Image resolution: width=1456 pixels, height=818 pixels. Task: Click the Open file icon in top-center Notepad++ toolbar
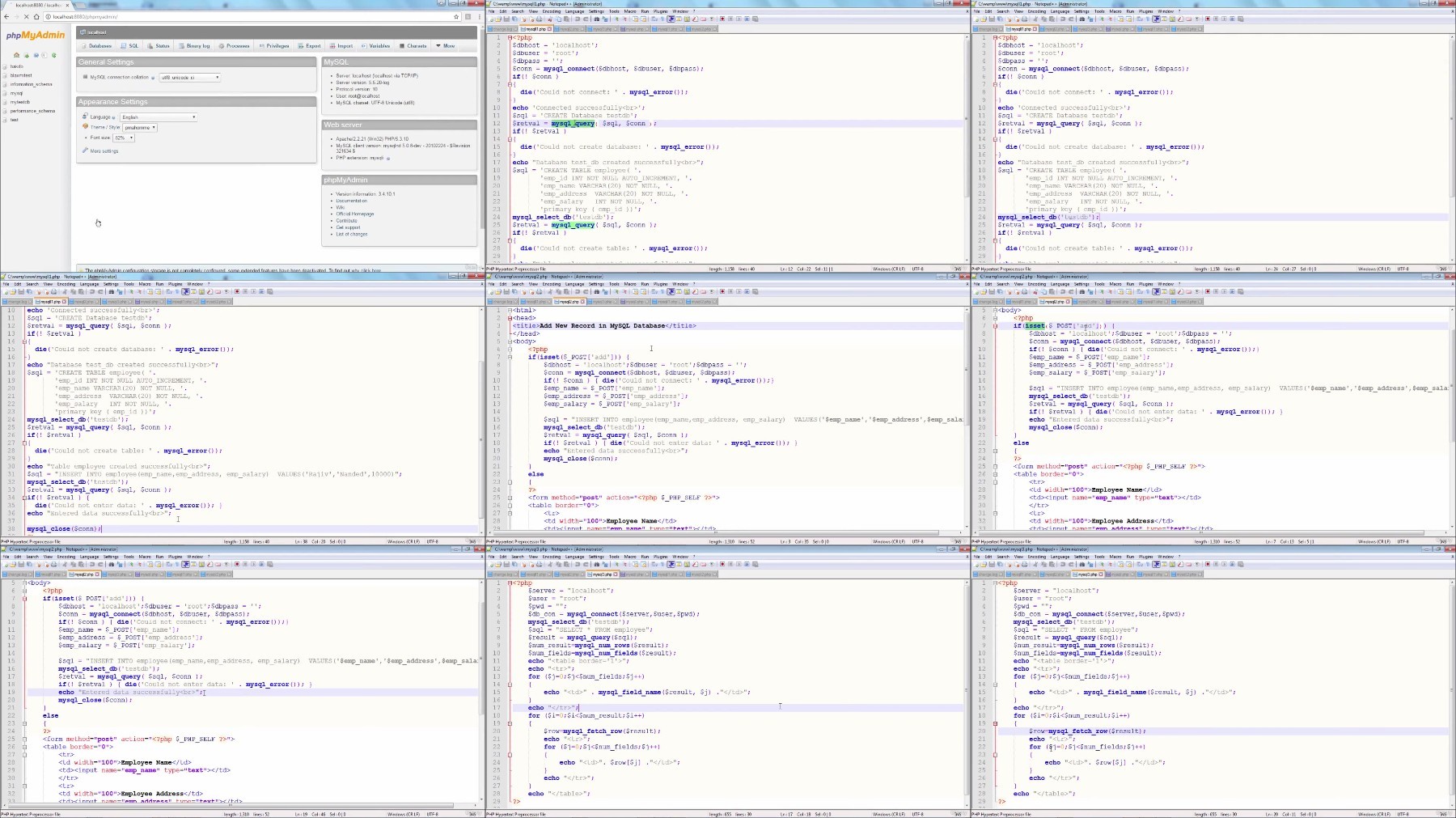click(x=498, y=19)
